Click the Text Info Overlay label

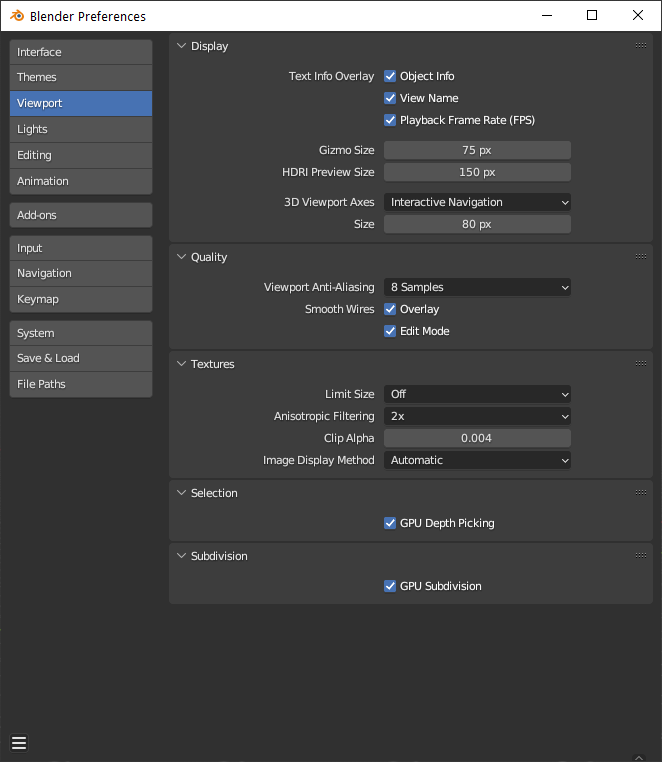click(x=331, y=76)
